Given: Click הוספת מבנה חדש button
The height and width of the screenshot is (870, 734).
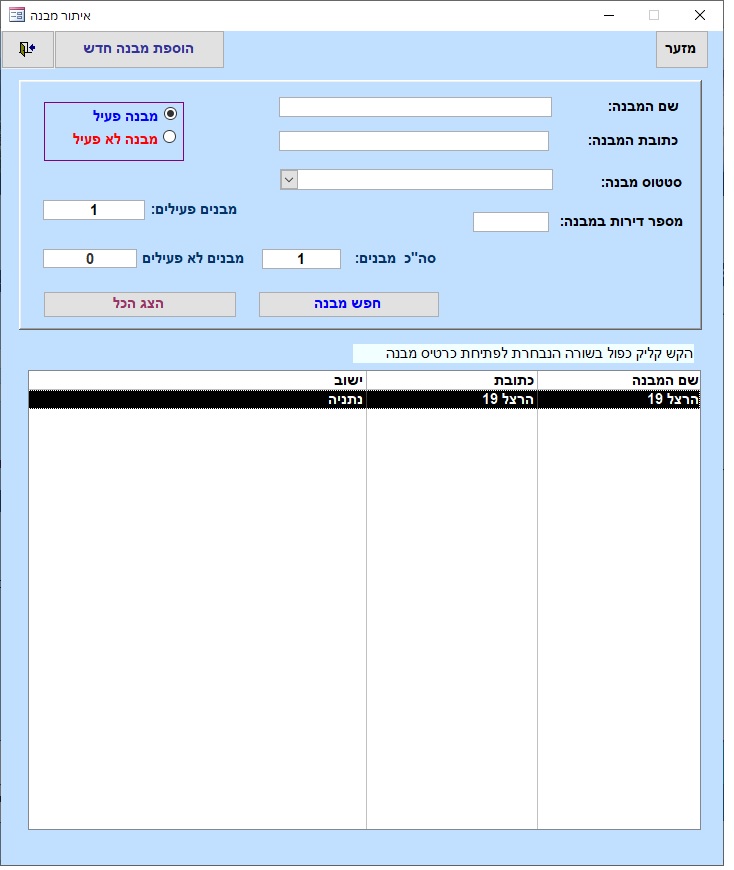Looking at the screenshot, I should [x=139, y=49].
